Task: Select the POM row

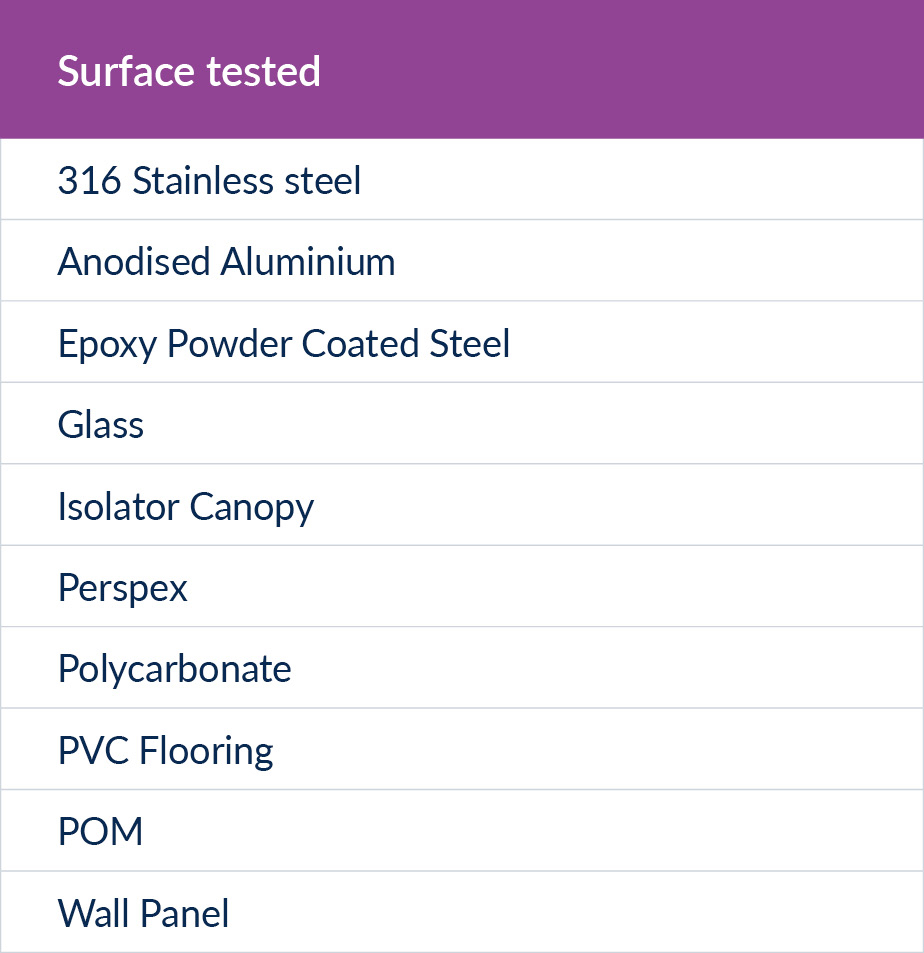Action: pyautogui.click(x=101, y=832)
